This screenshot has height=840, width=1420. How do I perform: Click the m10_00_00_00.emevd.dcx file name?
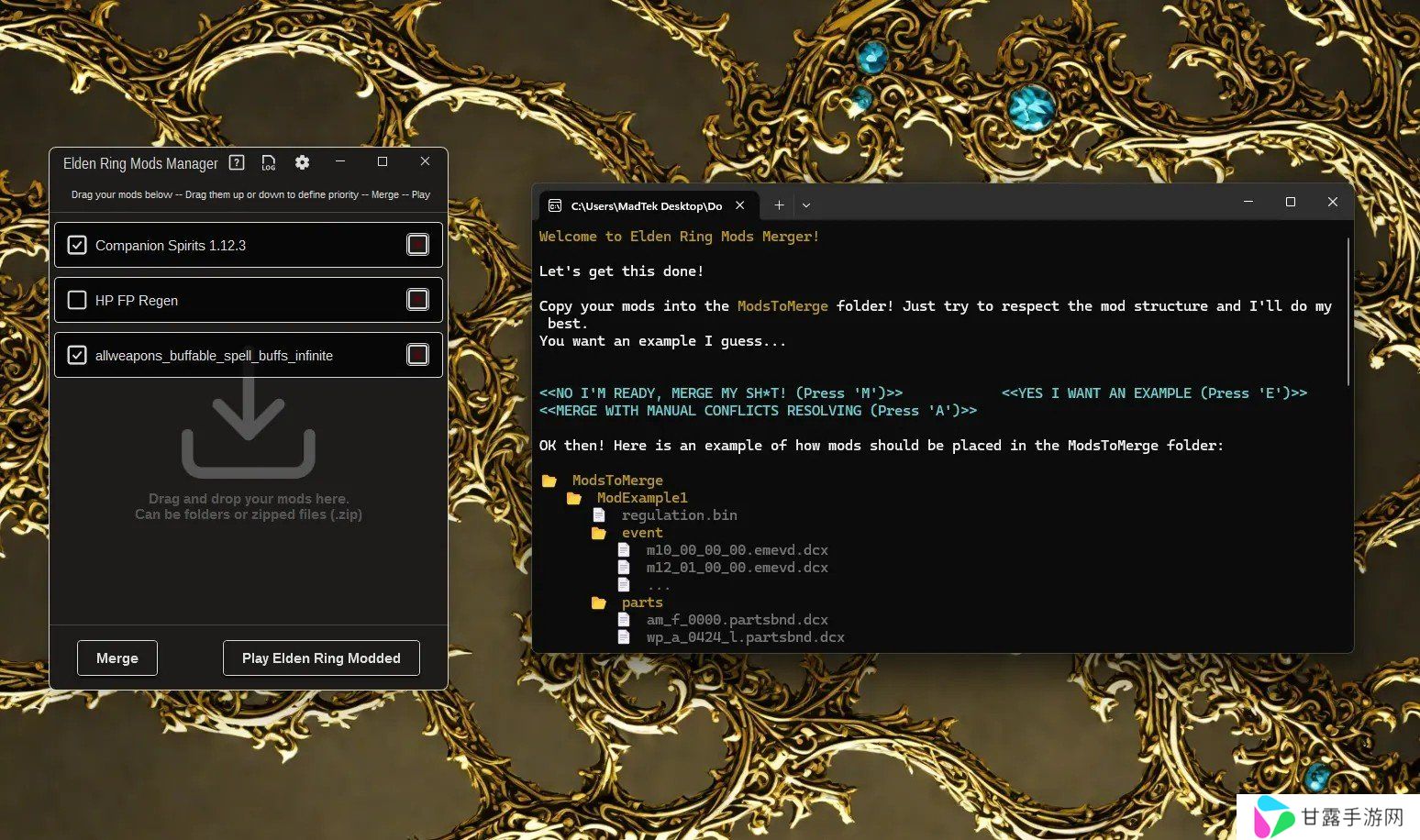(738, 550)
